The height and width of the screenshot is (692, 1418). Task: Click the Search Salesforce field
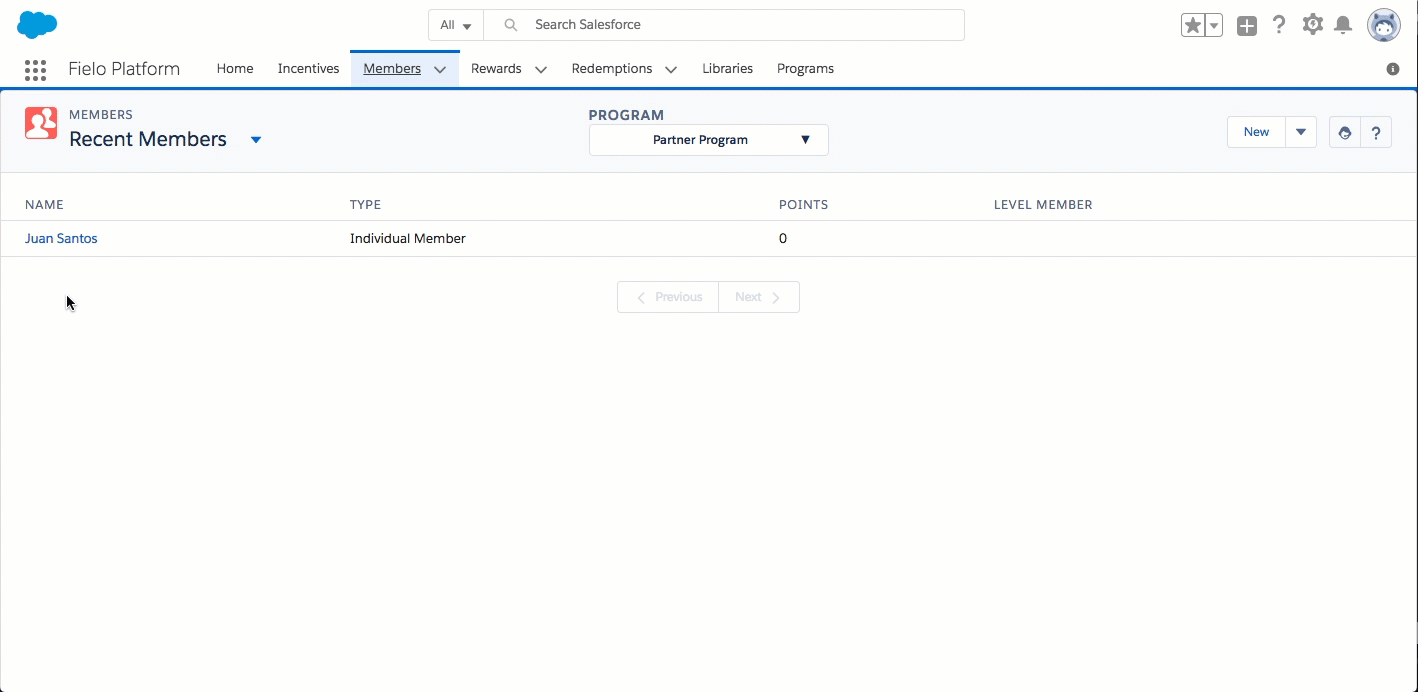724,25
